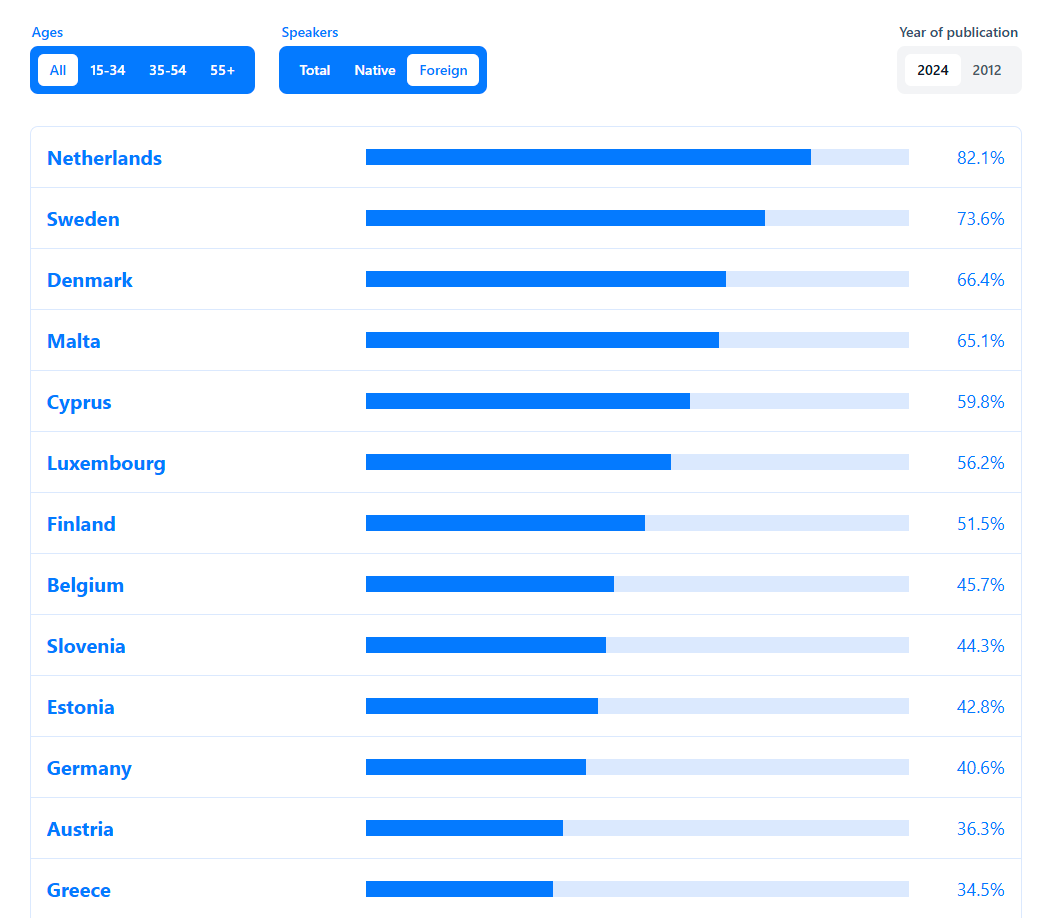Click the Malta progress bar

click(x=637, y=340)
